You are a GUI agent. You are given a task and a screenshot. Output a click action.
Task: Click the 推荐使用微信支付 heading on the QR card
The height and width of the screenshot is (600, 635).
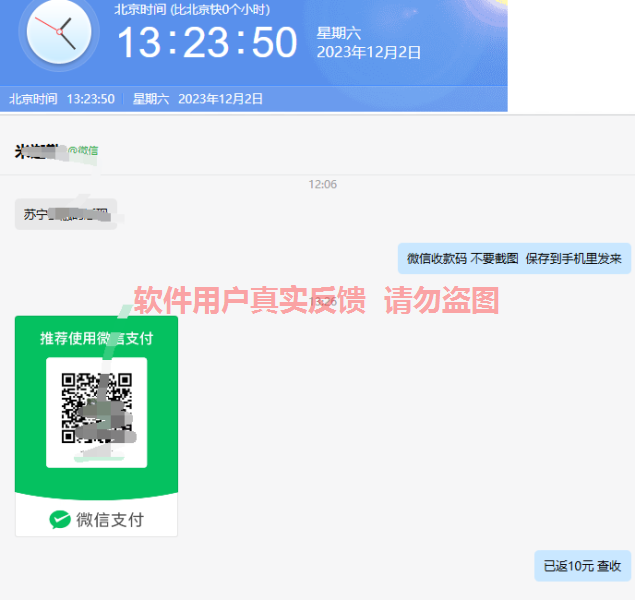(x=96, y=338)
